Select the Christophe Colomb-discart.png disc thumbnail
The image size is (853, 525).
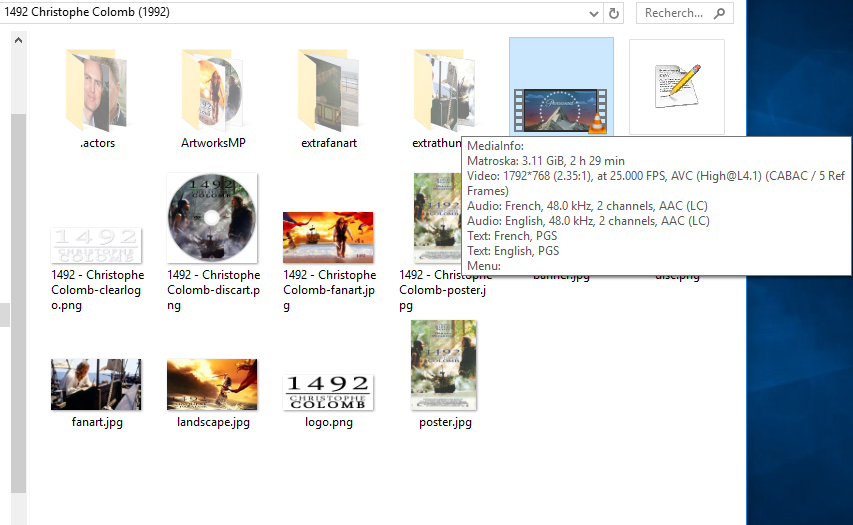pyautogui.click(x=212, y=218)
